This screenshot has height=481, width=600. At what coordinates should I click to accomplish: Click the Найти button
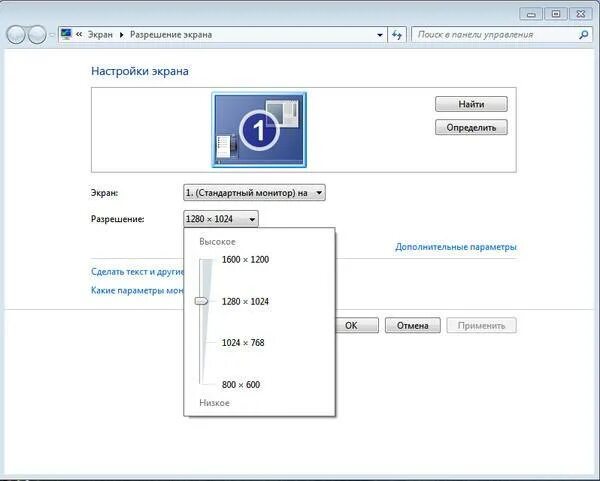point(471,104)
